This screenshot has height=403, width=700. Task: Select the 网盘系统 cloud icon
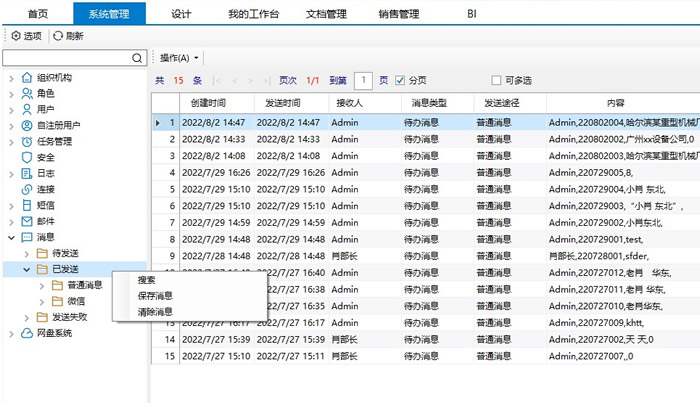26,333
